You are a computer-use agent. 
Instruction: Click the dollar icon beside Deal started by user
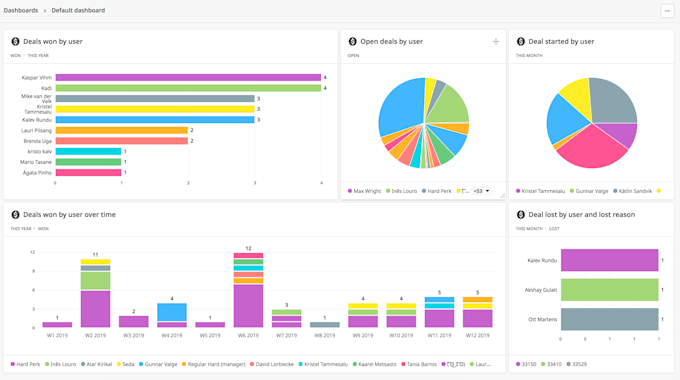coord(521,41)
